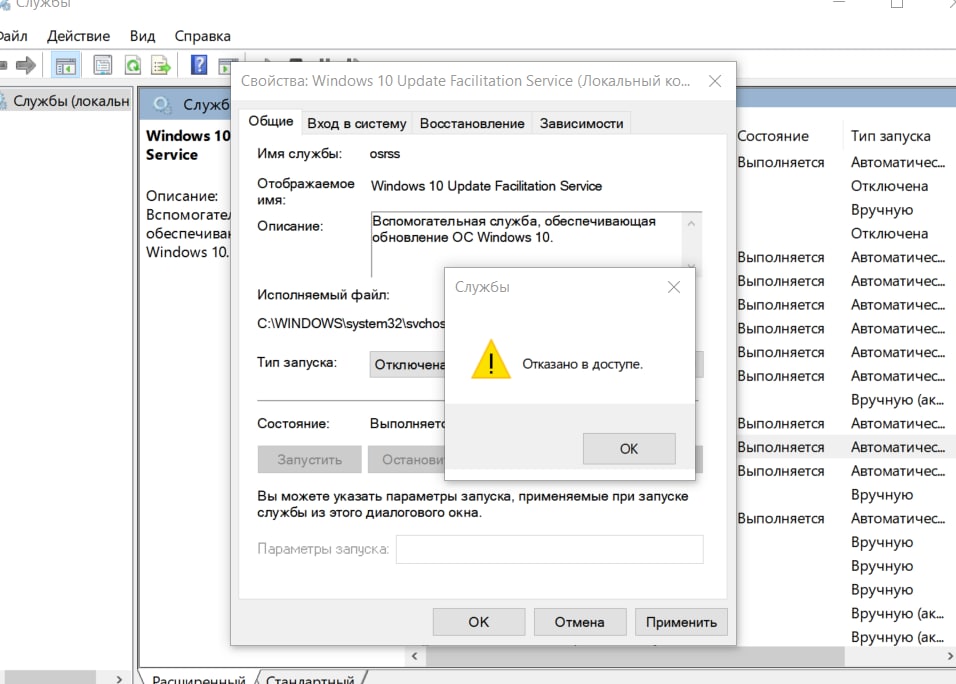Click the Применить button
956x684 pixels.
coord(681,622)
